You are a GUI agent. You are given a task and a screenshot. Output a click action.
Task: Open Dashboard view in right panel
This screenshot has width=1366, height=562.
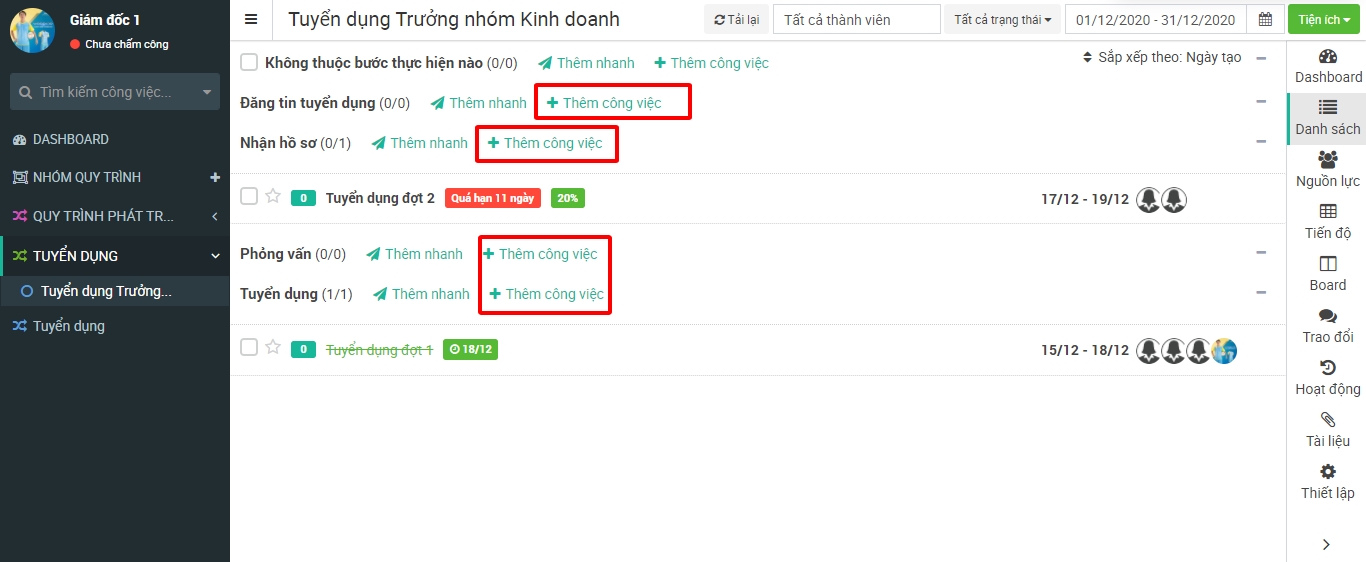[x=1327, y=66]
